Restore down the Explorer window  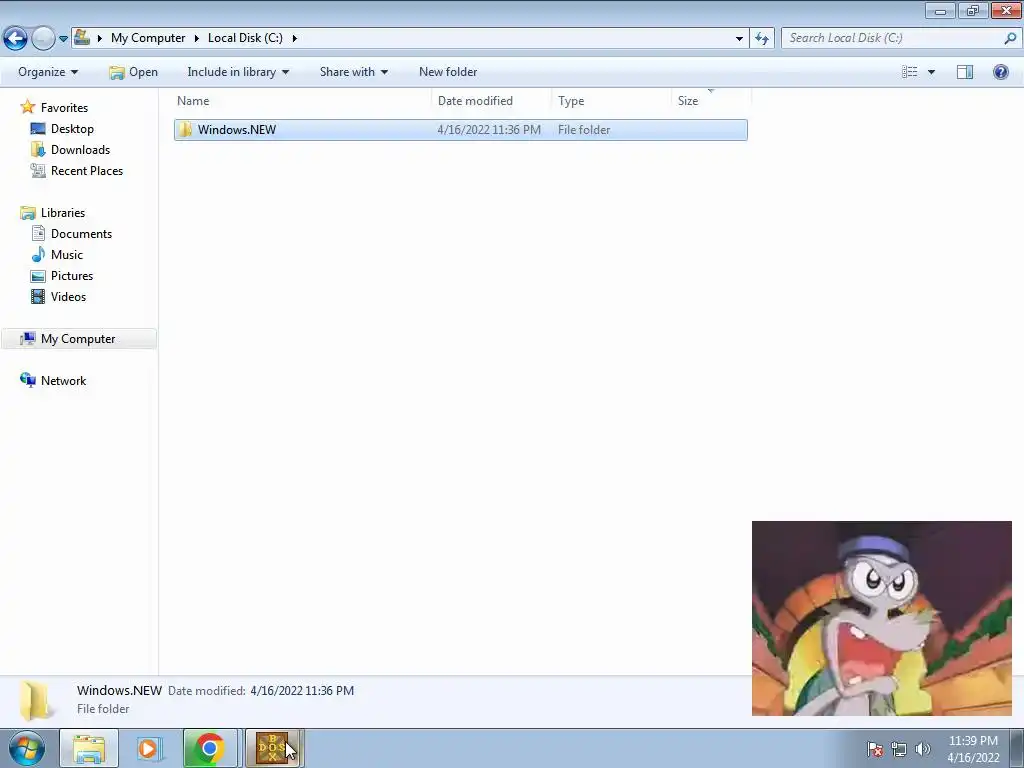coord(972,10)
